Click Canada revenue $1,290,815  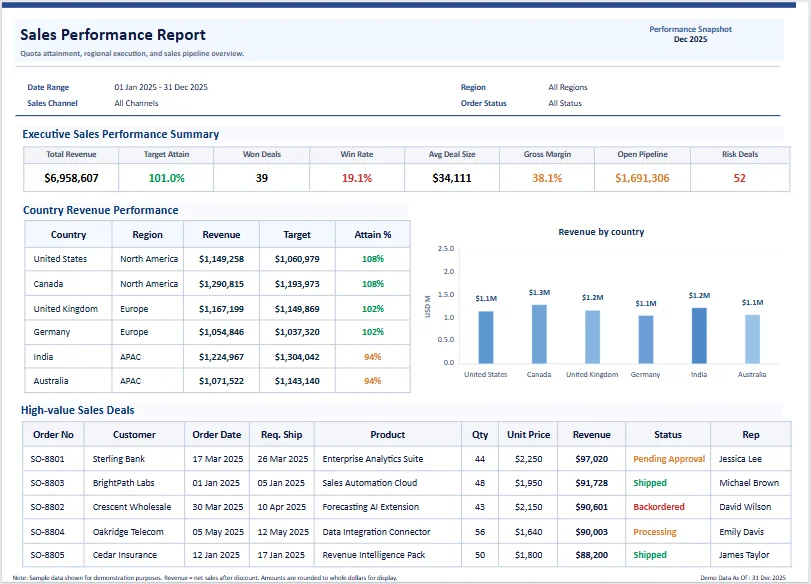pos(221,284)
